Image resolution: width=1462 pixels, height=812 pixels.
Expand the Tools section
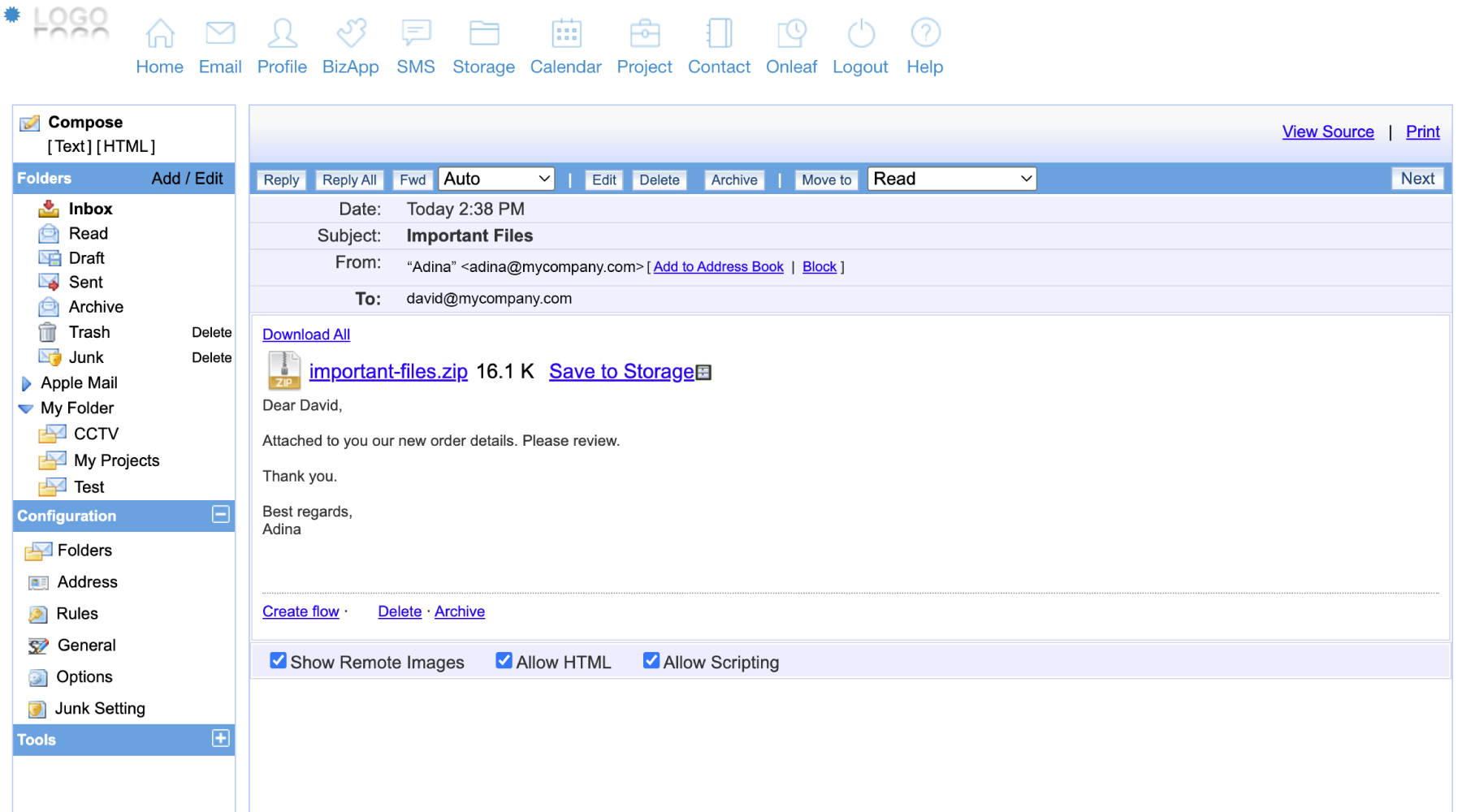tap(220, 738)
